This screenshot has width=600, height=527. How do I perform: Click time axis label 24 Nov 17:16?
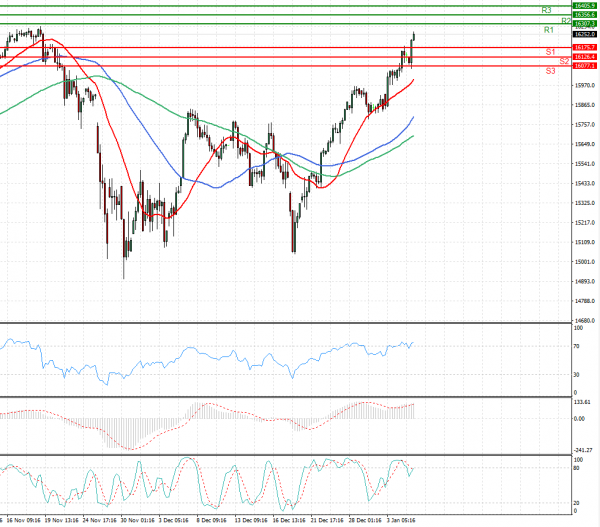99,520
